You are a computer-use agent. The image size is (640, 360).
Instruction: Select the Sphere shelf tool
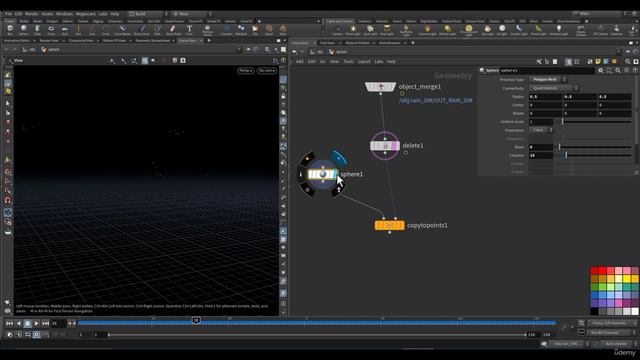pyautogui.click(x=24, y=30)
